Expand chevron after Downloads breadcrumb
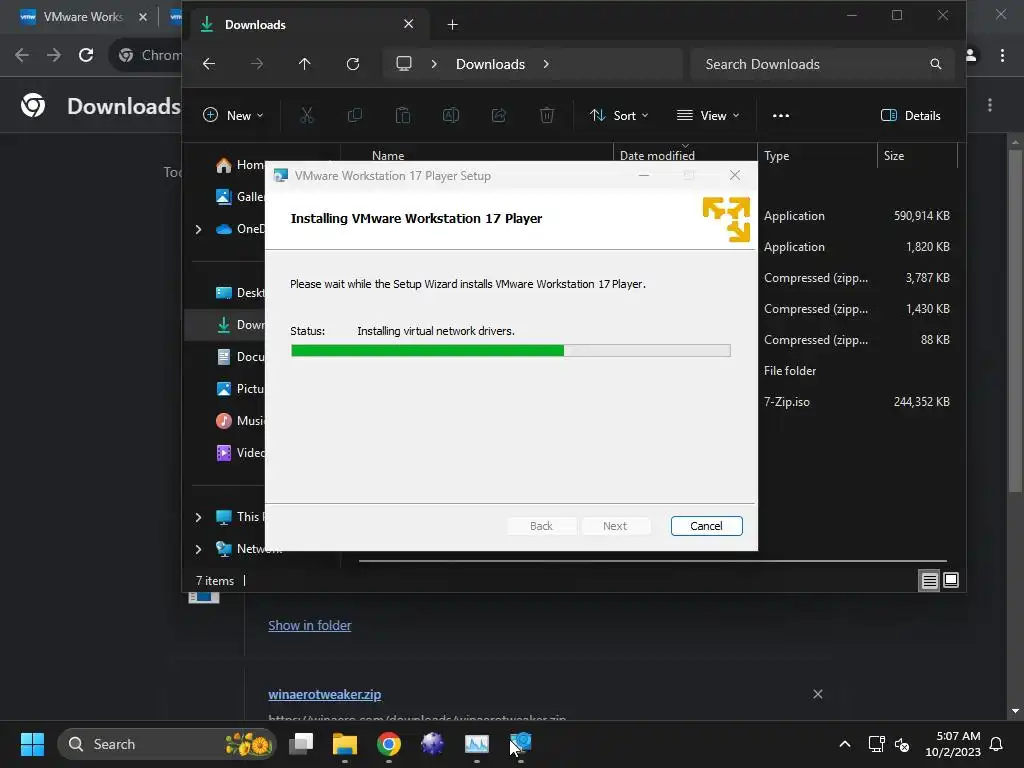1024x768 pixels. [x=546, y=64]
